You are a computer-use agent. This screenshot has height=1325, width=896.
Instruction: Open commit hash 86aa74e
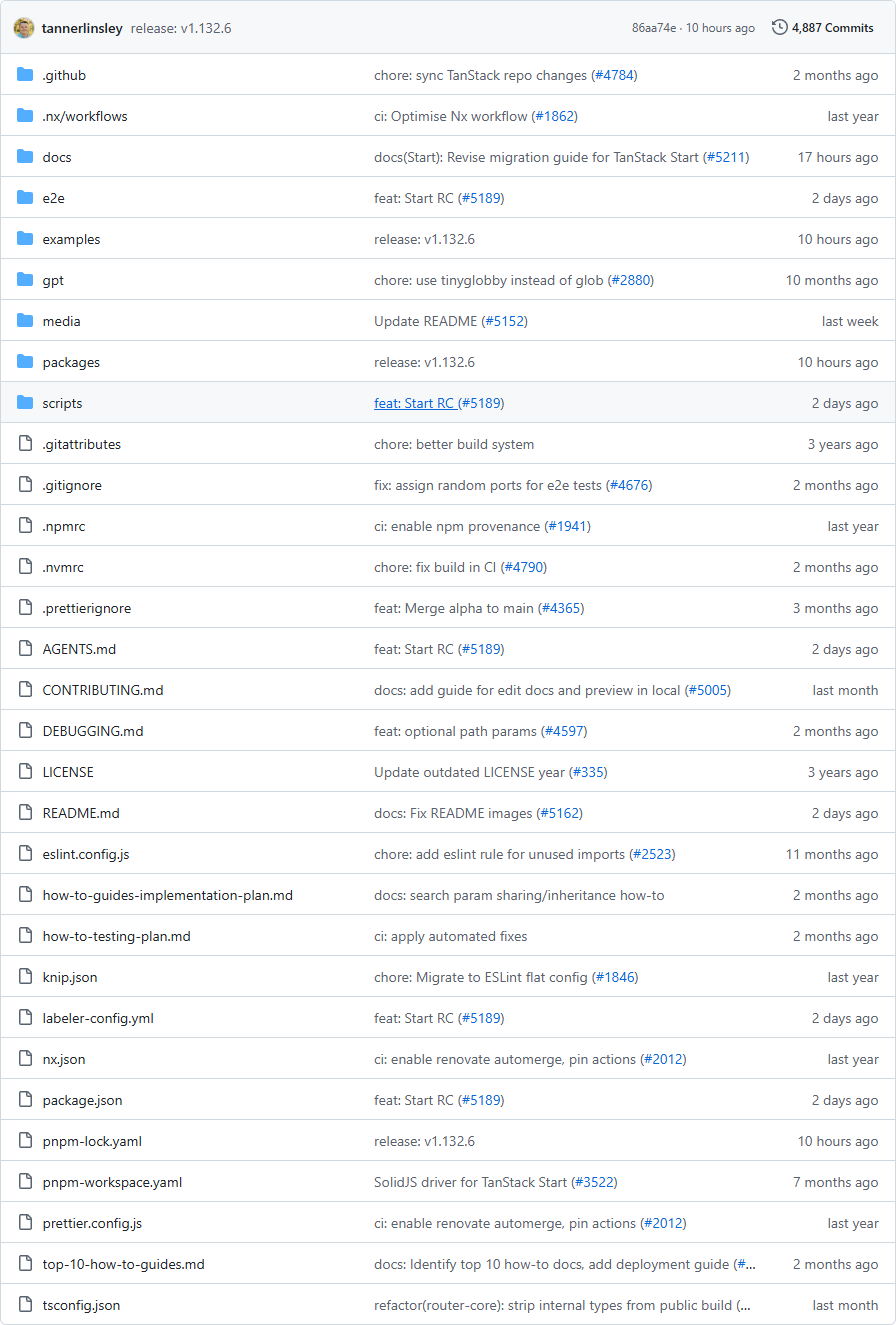(654, 28)
